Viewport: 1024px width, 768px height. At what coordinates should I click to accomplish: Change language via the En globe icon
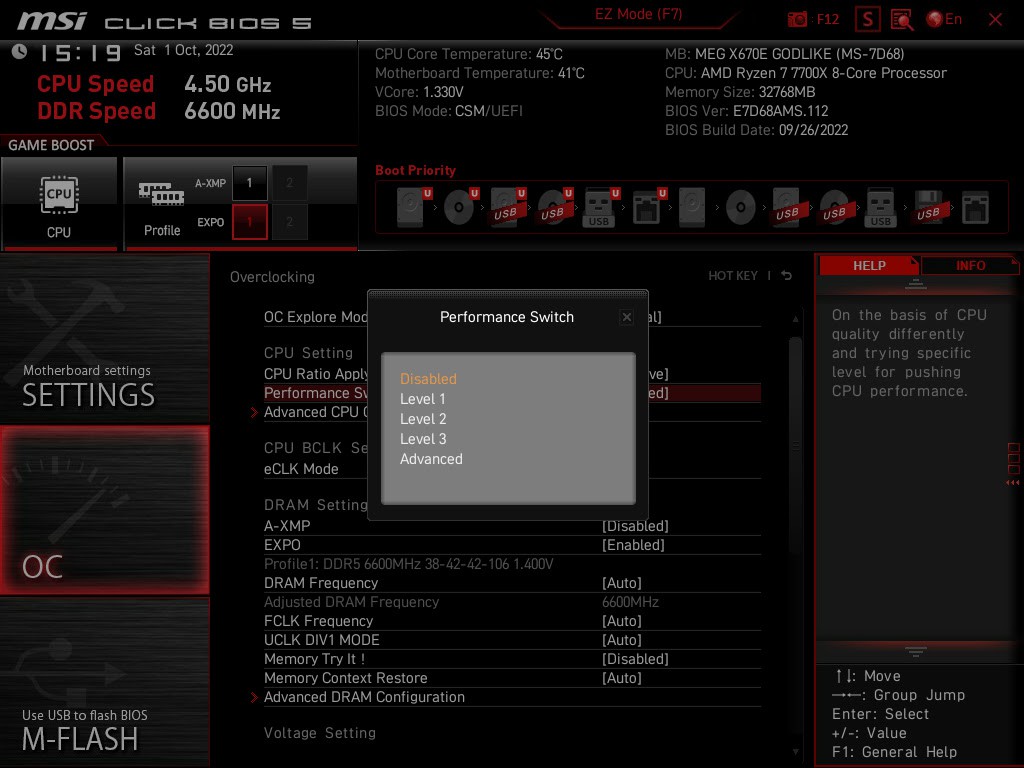coord(944,20)
